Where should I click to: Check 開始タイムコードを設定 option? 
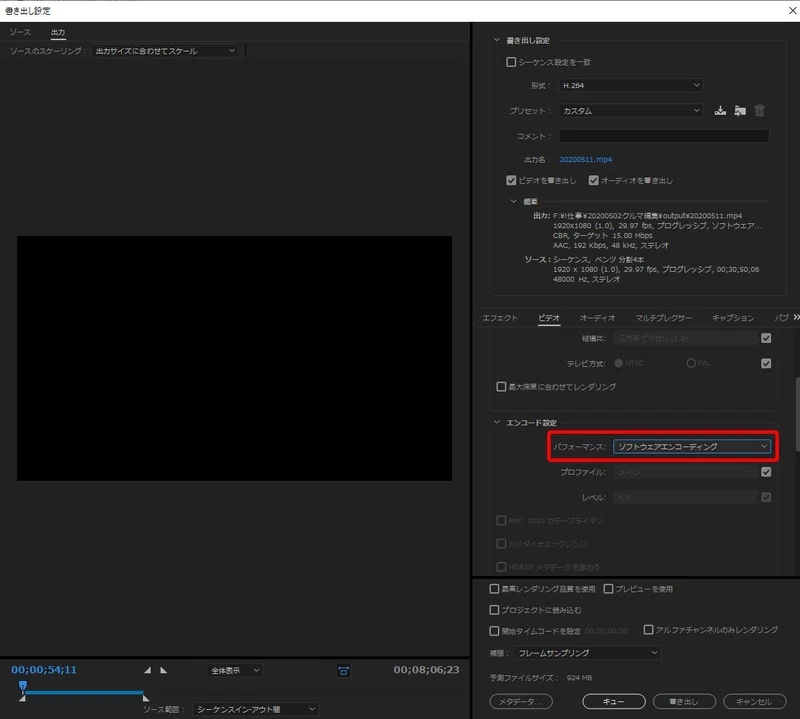tap(494, 631)
